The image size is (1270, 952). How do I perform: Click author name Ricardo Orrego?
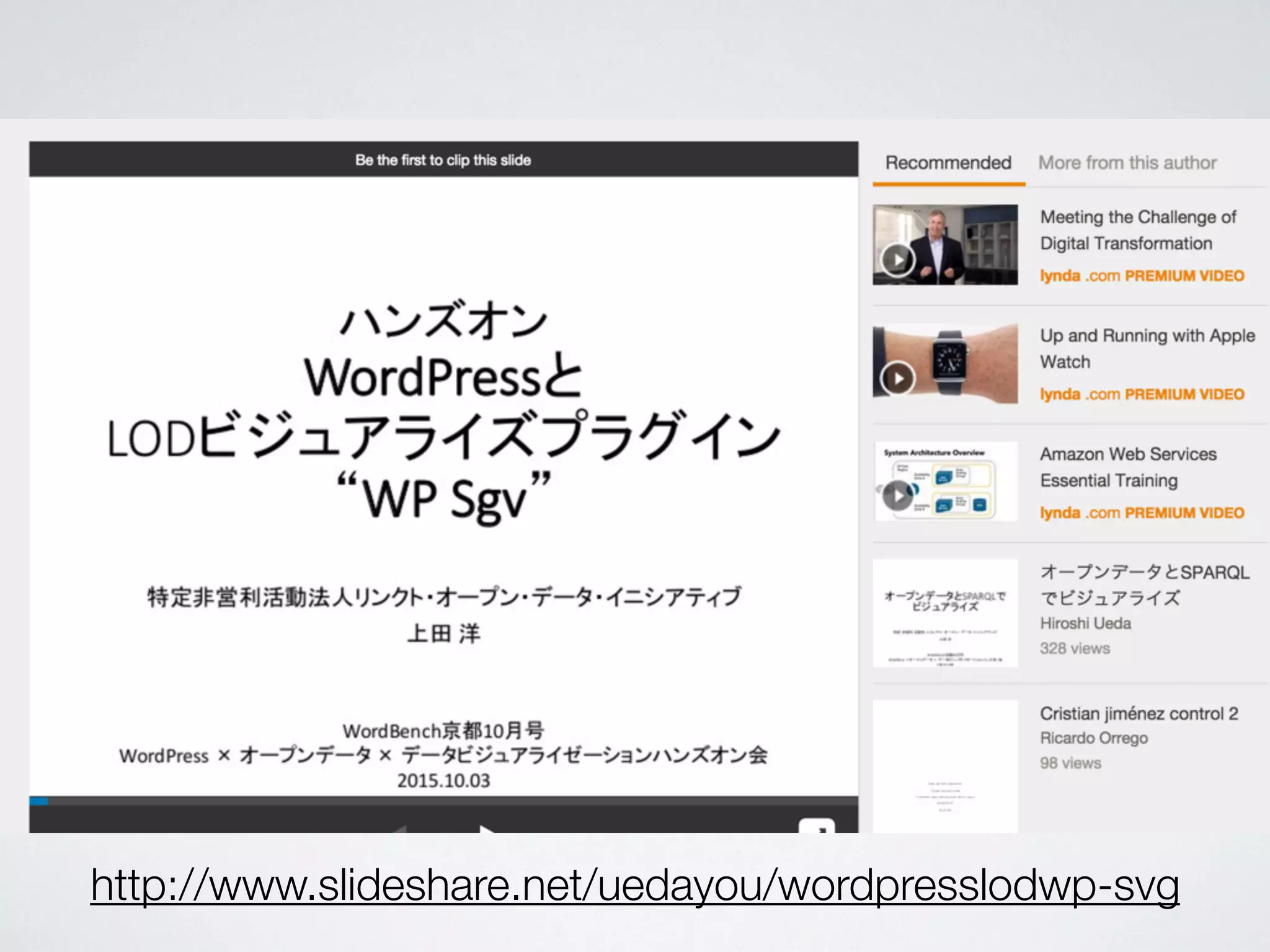tap(1094, 738)
